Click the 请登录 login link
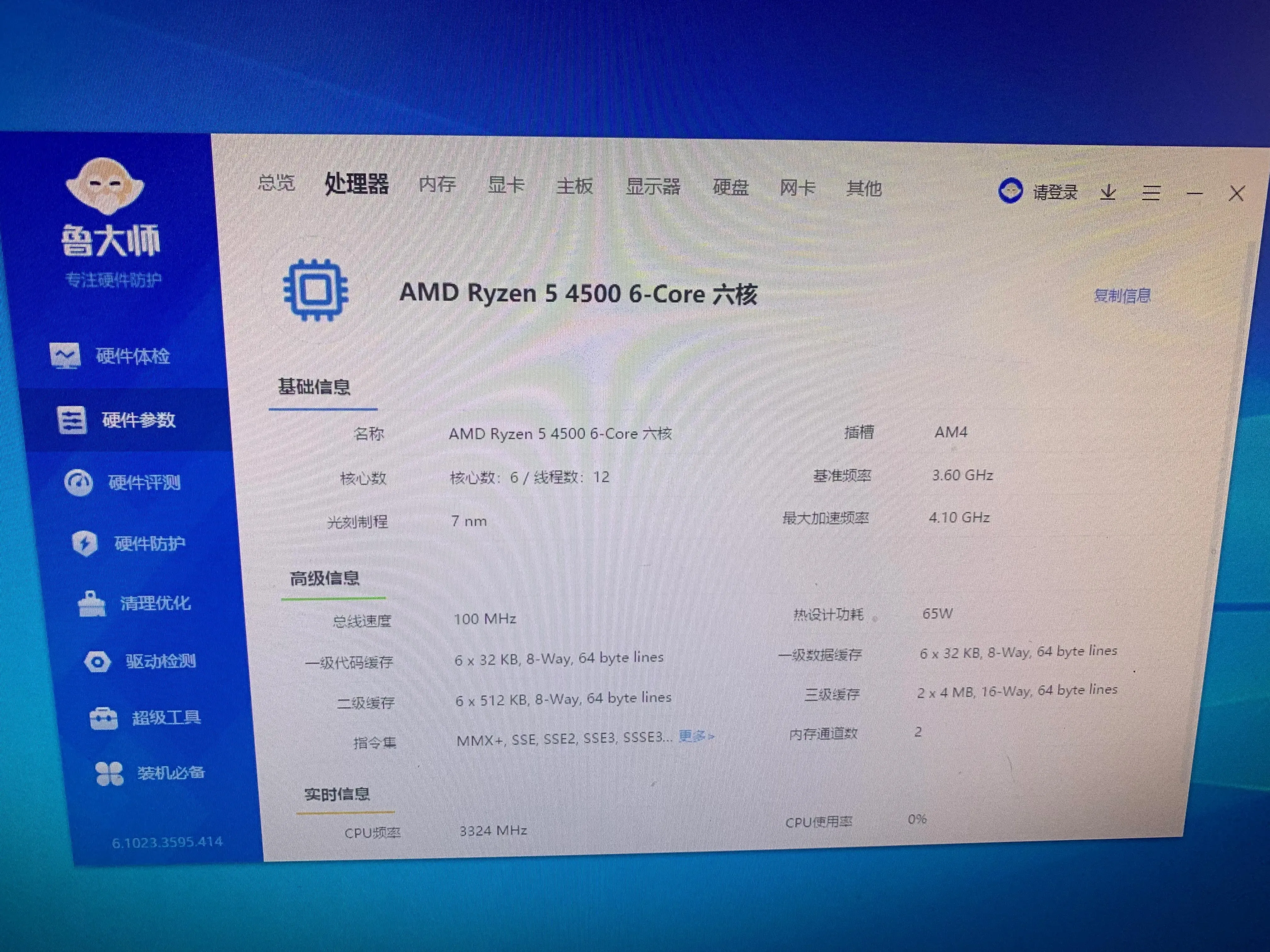Viewport: 1270px width, 952px height. 1055,192
